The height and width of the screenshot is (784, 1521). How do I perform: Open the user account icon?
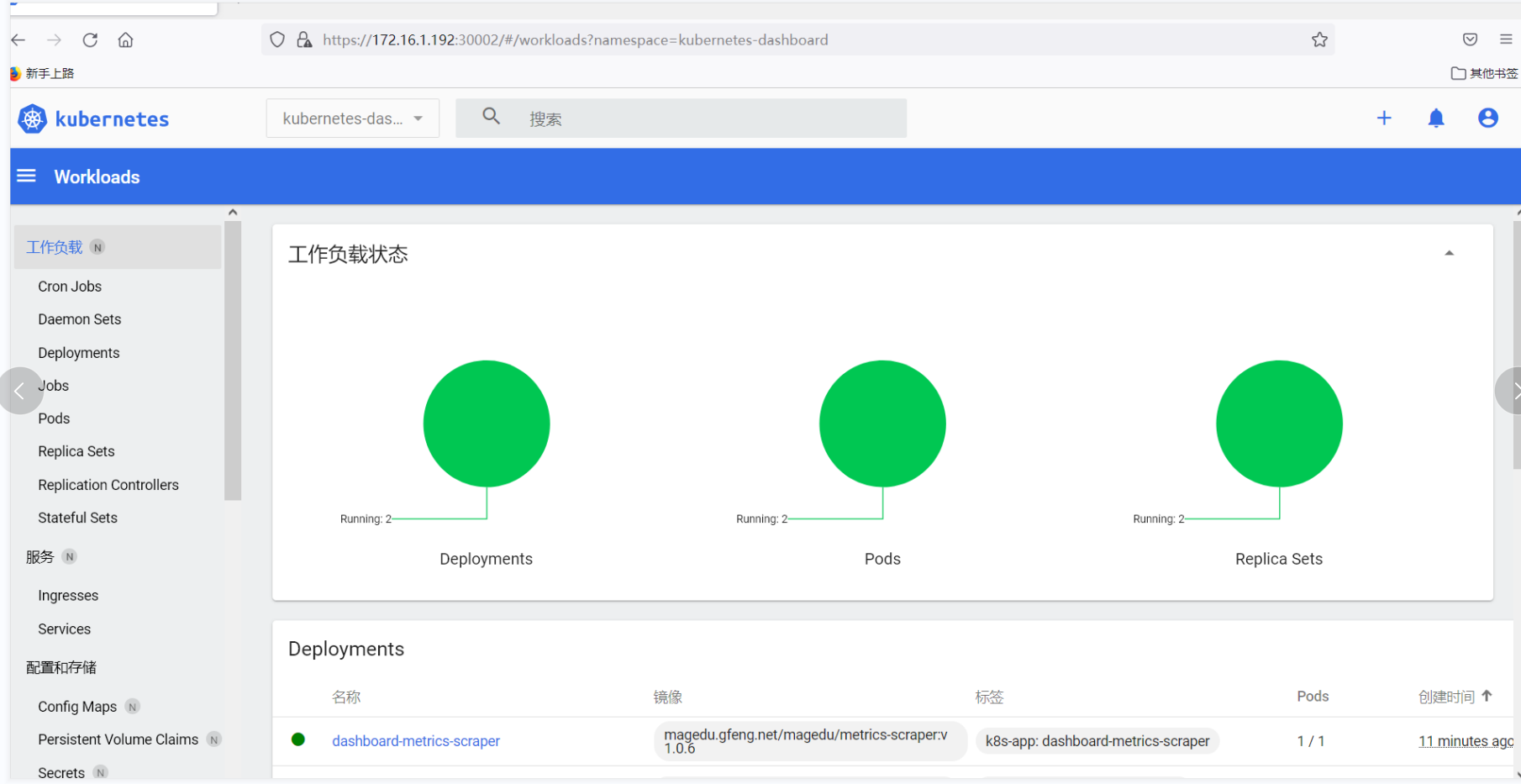tap(1487, 118)
